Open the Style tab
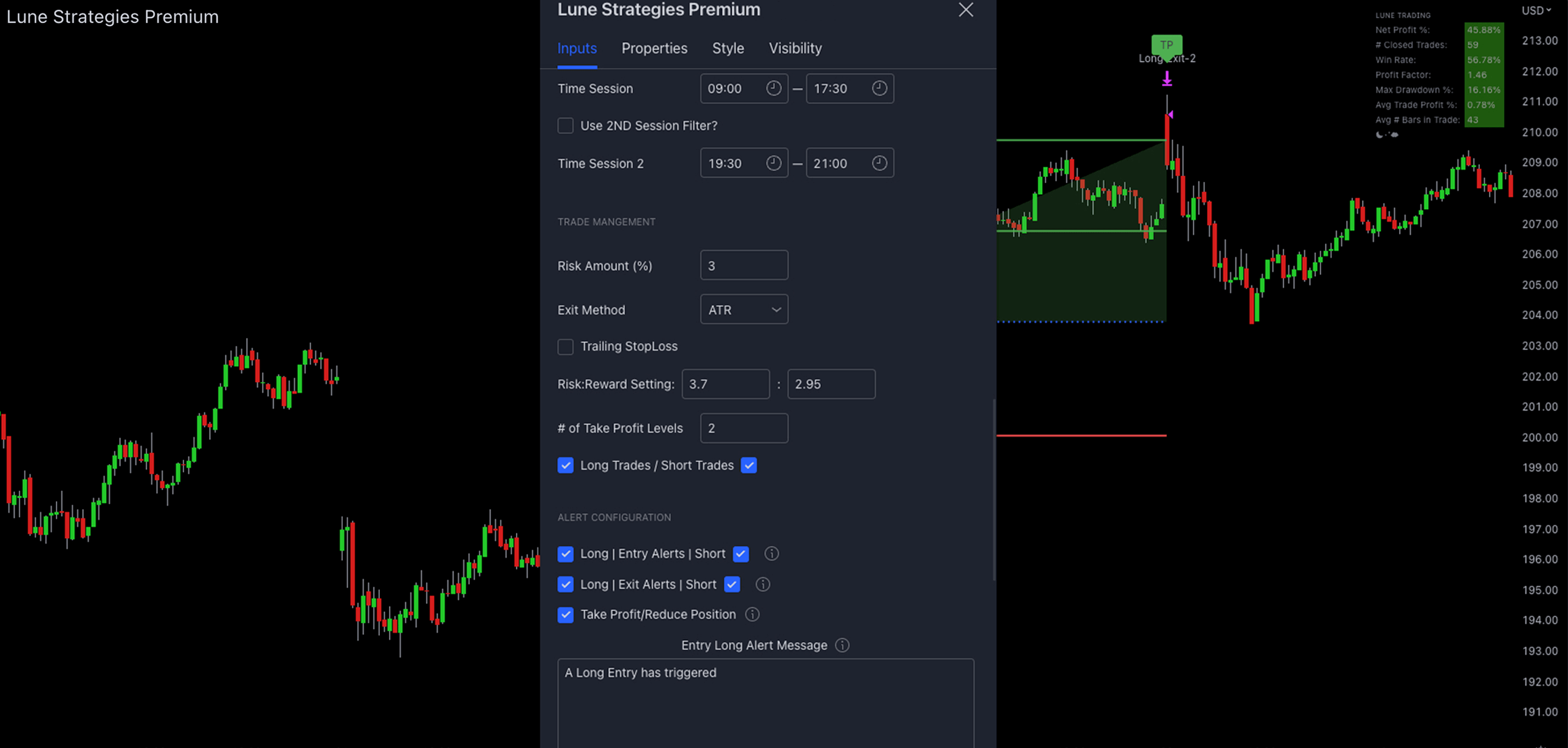This screenshot has height=748, width=1568. click(x=728, y=48)
